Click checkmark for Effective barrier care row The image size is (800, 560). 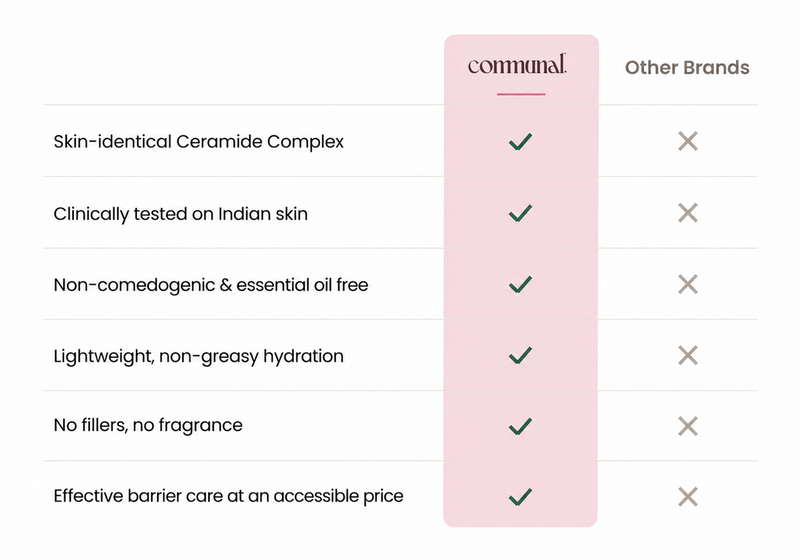coord(520,496)
